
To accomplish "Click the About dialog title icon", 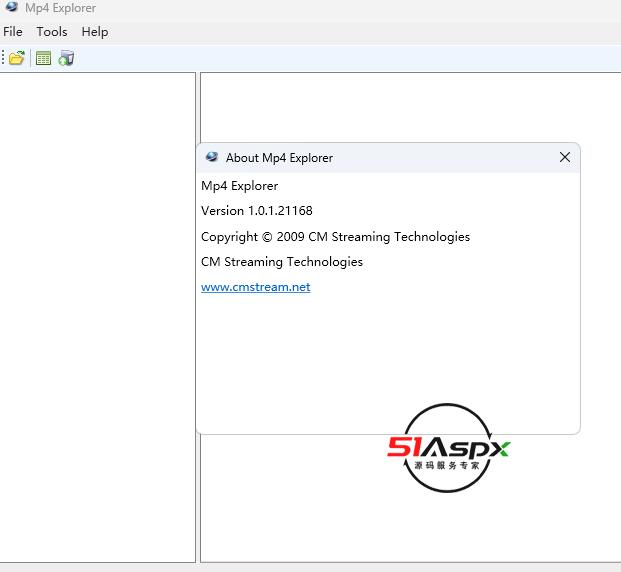I will click(212, 157).
